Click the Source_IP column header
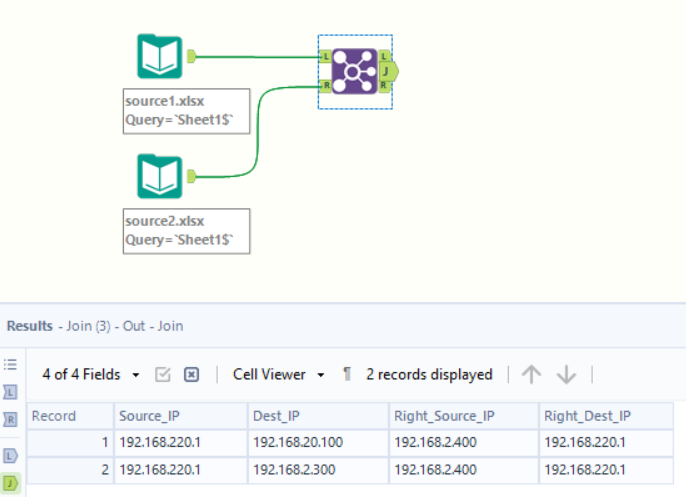 (147, 415)
